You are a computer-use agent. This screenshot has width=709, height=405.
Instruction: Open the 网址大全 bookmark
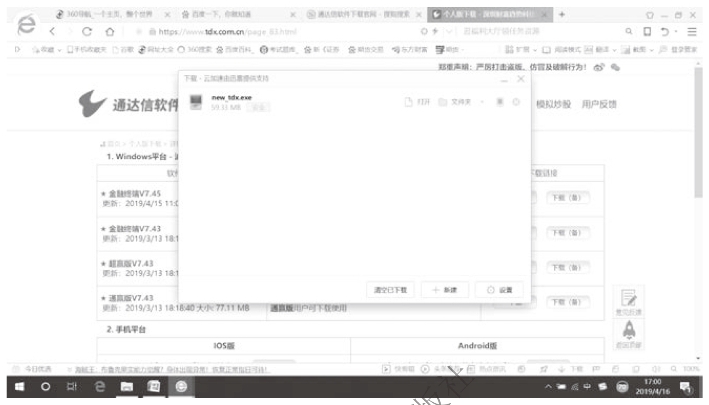click(156, 50)
